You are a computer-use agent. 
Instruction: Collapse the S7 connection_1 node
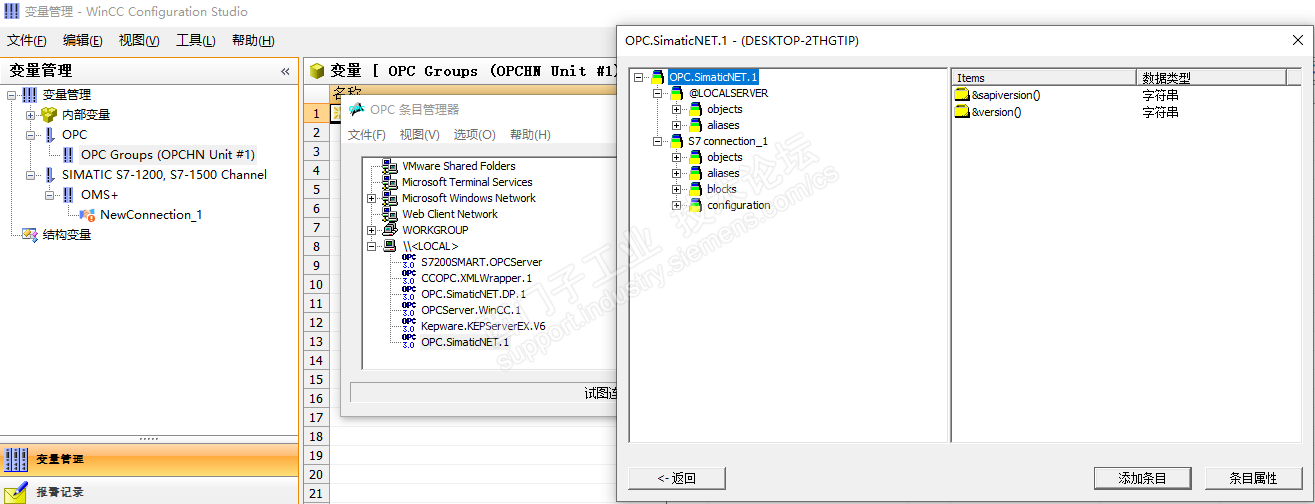658,141
